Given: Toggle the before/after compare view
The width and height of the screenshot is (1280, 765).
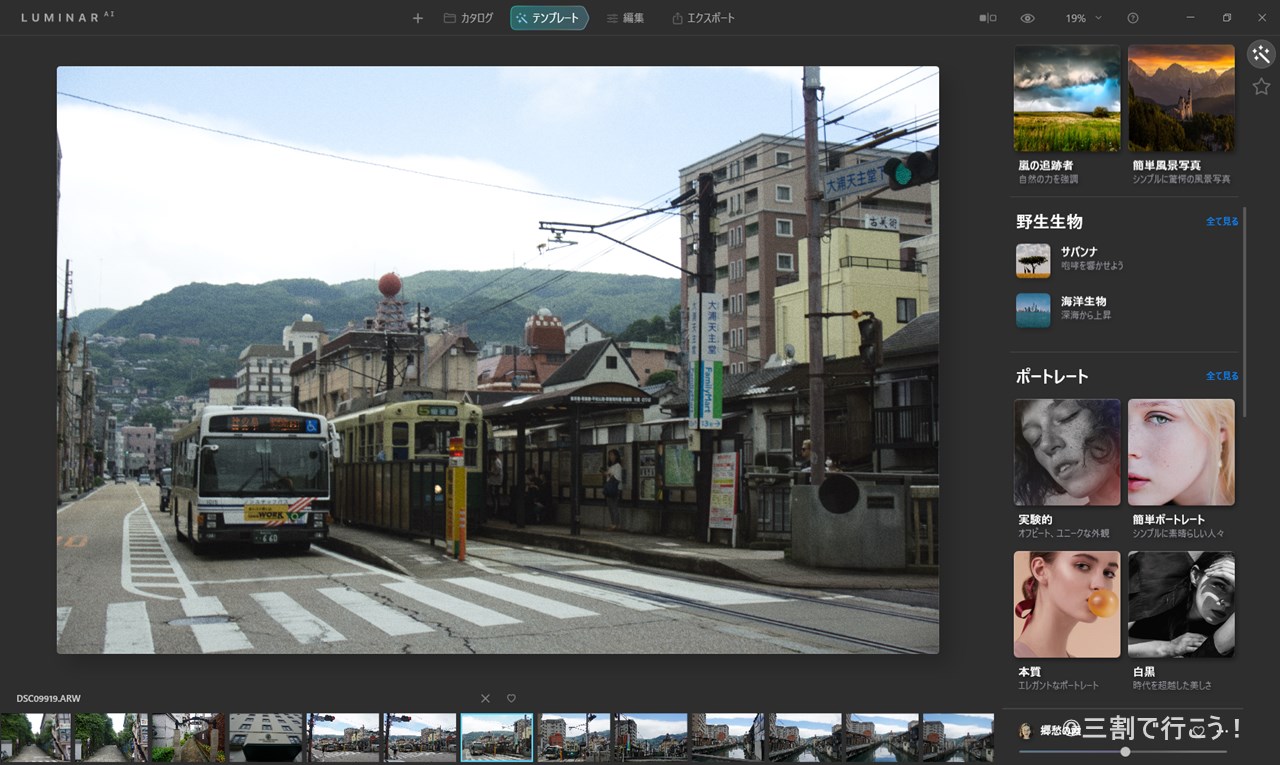Looking at the screenshot, I should tap(987, 18).
